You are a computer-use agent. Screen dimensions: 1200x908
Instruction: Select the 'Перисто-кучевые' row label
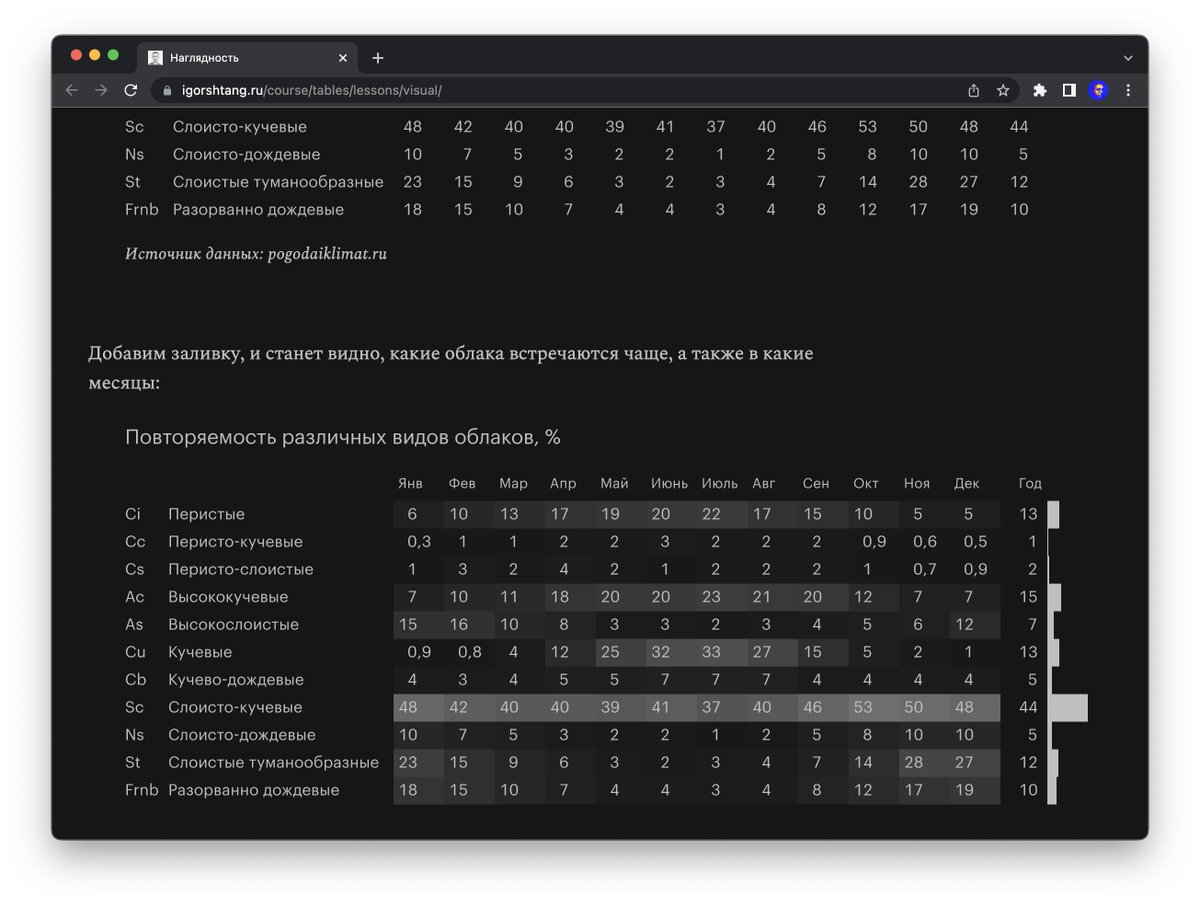[x=235, y=542]
